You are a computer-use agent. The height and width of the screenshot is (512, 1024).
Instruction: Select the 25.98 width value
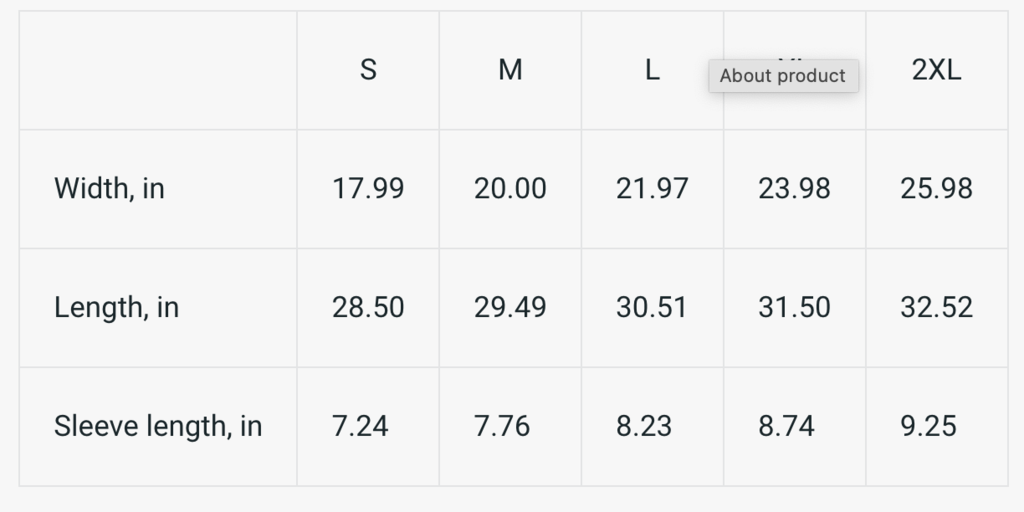pyautogui.click(x=936, y=188)
